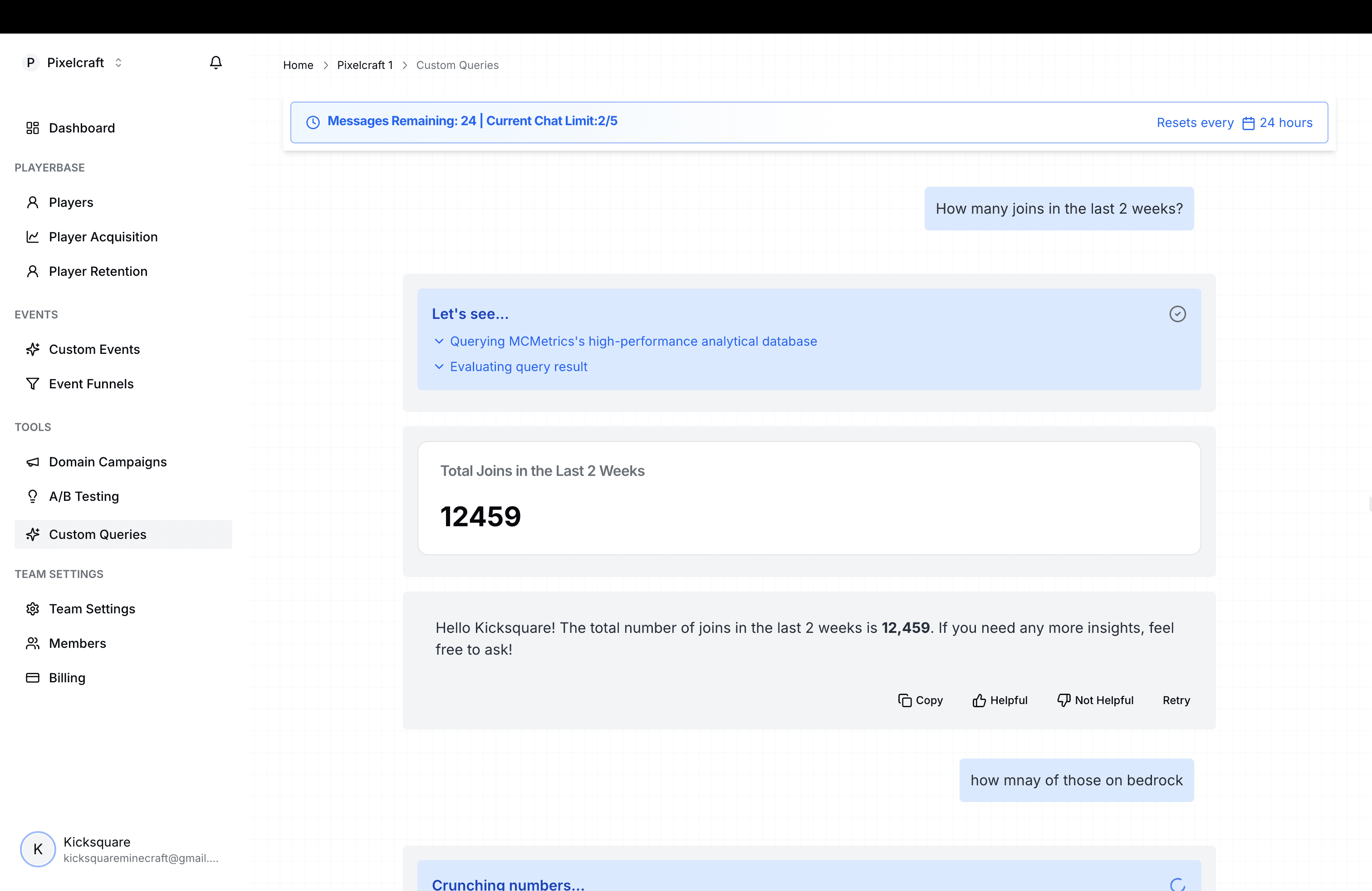Open the notification bell
Image resolution: width=1372 pixels, height=891 pixels.
[216, 62]
